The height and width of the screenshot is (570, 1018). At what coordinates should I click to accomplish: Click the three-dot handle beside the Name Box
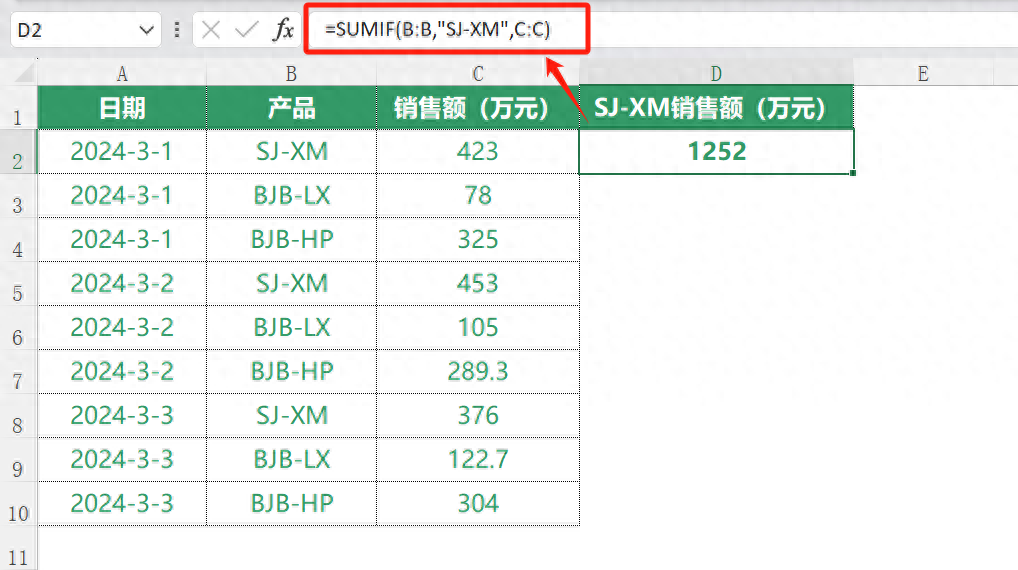177,30
